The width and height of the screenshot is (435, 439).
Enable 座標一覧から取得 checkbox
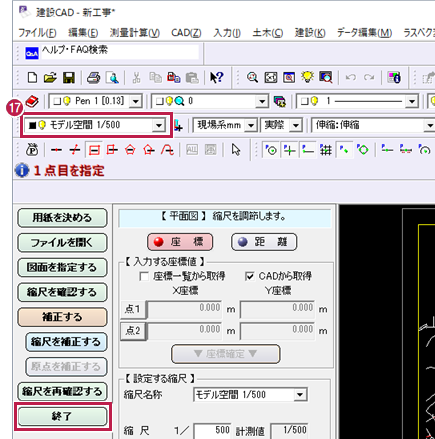pos(144,276)
